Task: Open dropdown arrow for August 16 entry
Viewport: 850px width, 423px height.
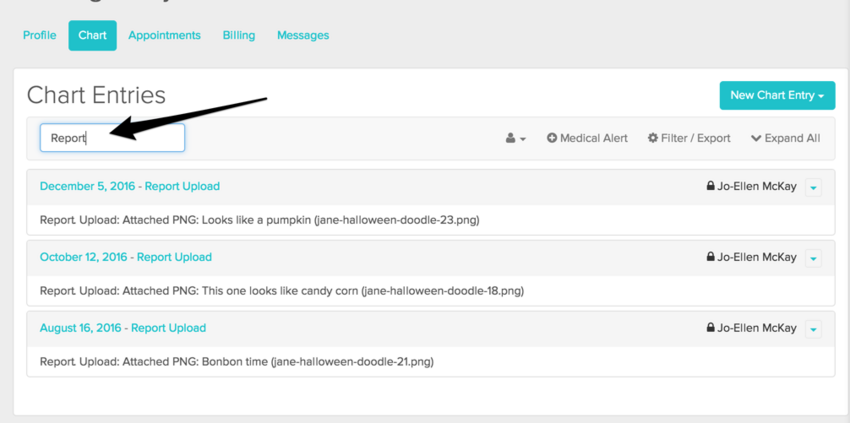Action: pyautogui.click(x=813, y=329)
